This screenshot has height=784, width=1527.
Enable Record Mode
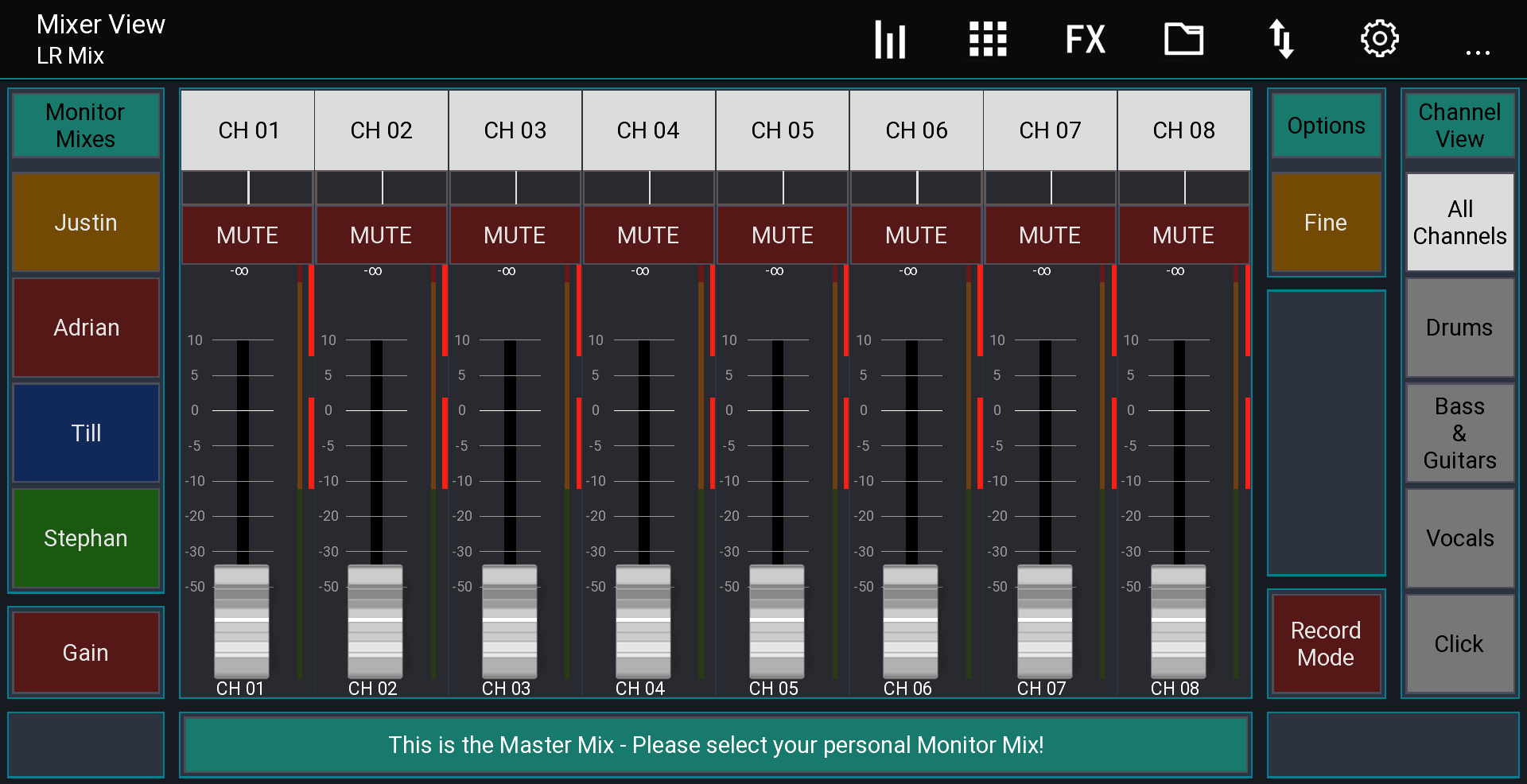point(1326,644)
